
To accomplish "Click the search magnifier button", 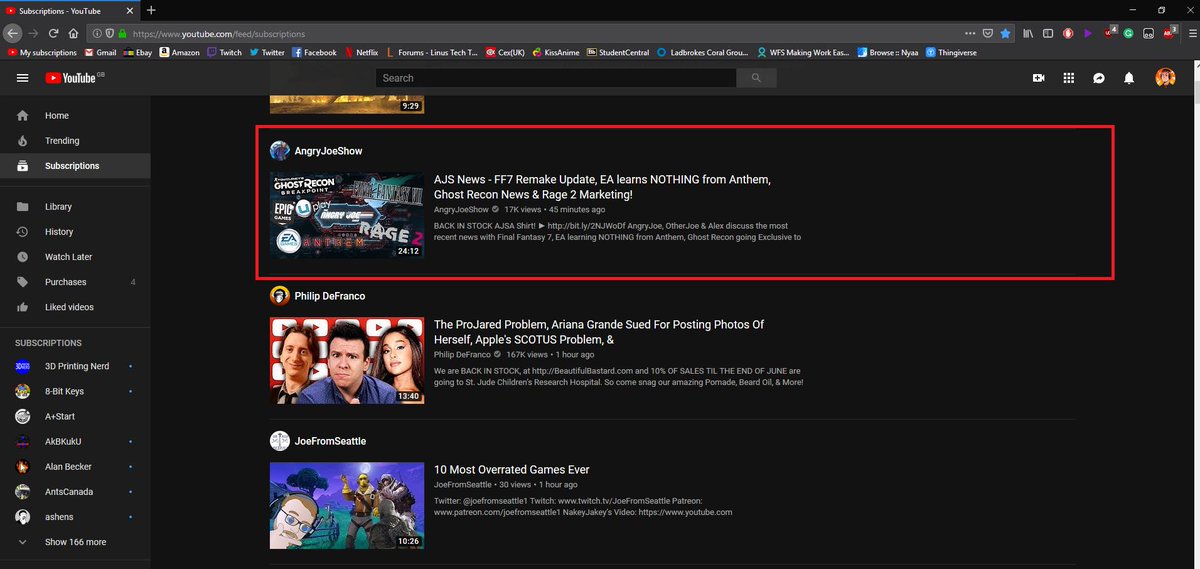I will pos(756,78).
